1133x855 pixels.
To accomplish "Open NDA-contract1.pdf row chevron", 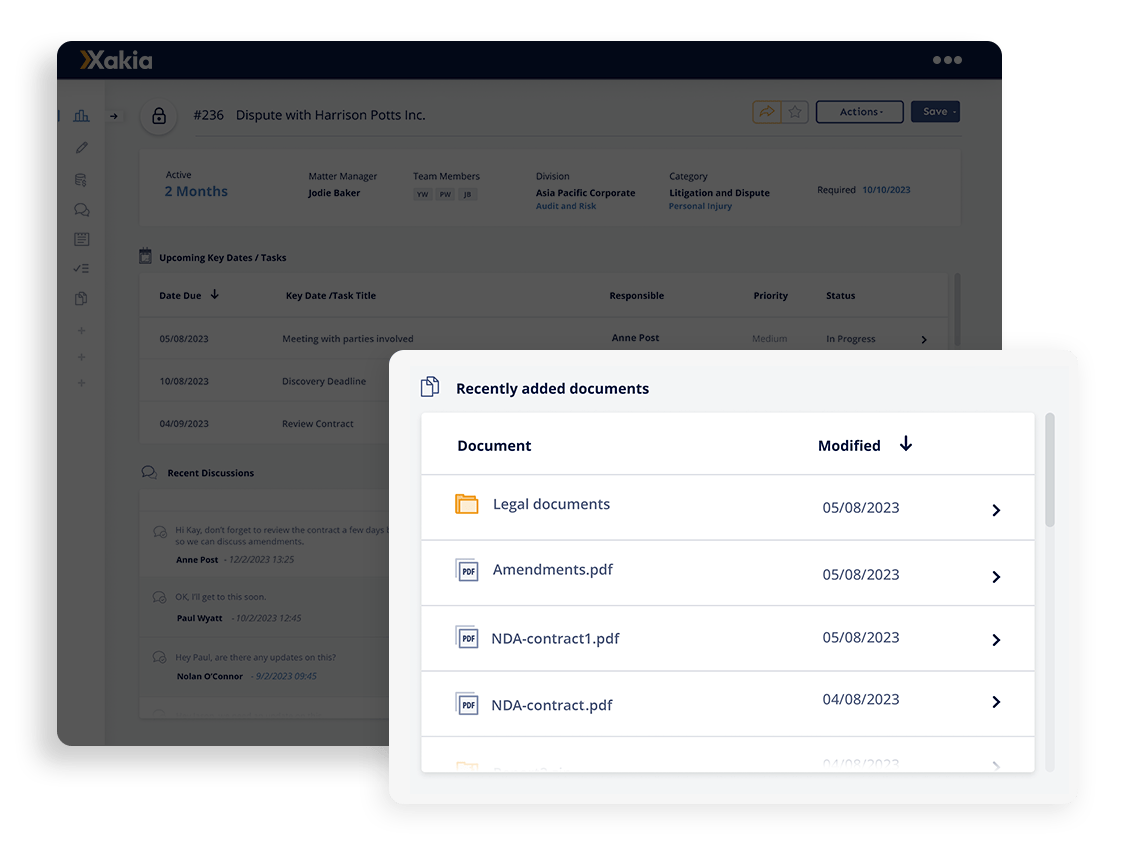I will [x=996, y=640].
